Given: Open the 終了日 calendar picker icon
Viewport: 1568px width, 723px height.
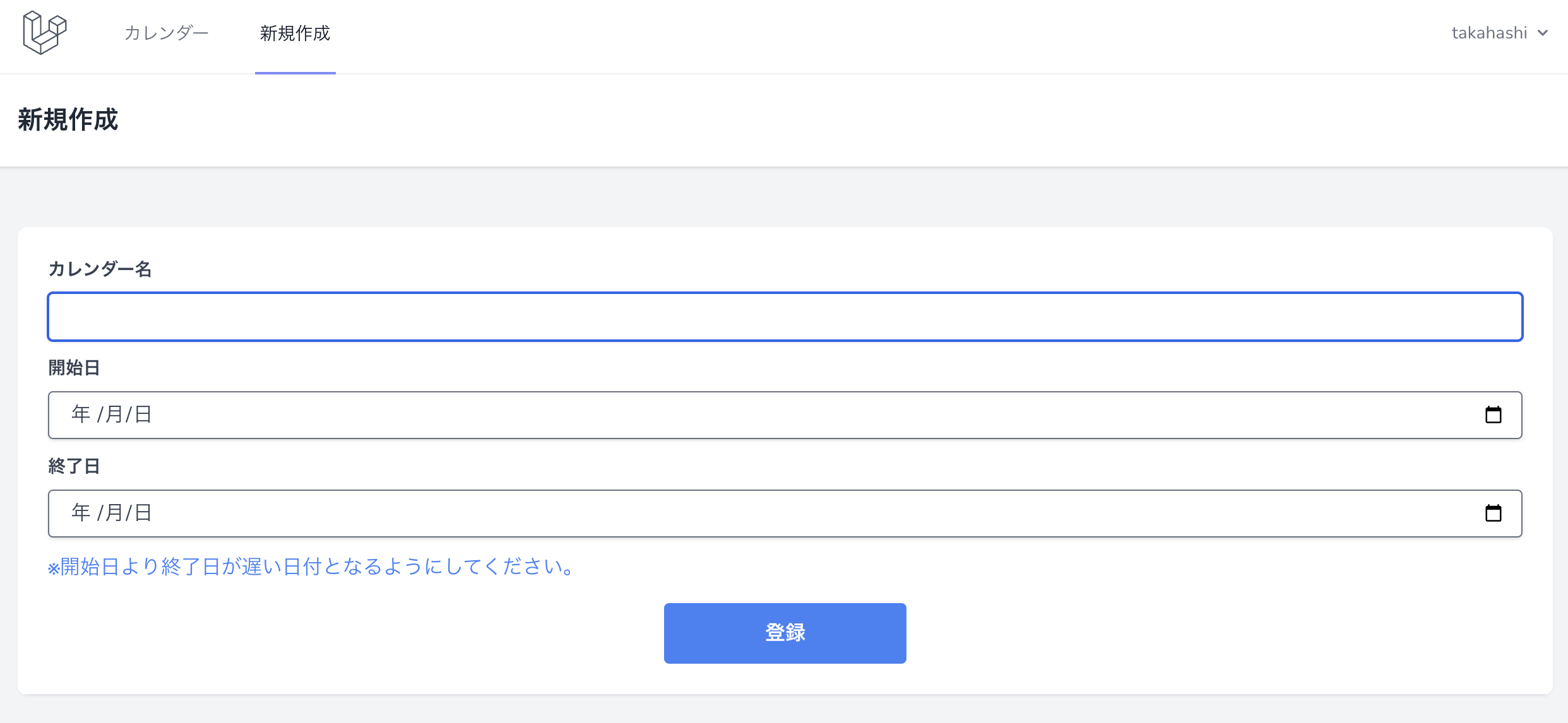Looking at the screenshot, I should coord(1495,513).
